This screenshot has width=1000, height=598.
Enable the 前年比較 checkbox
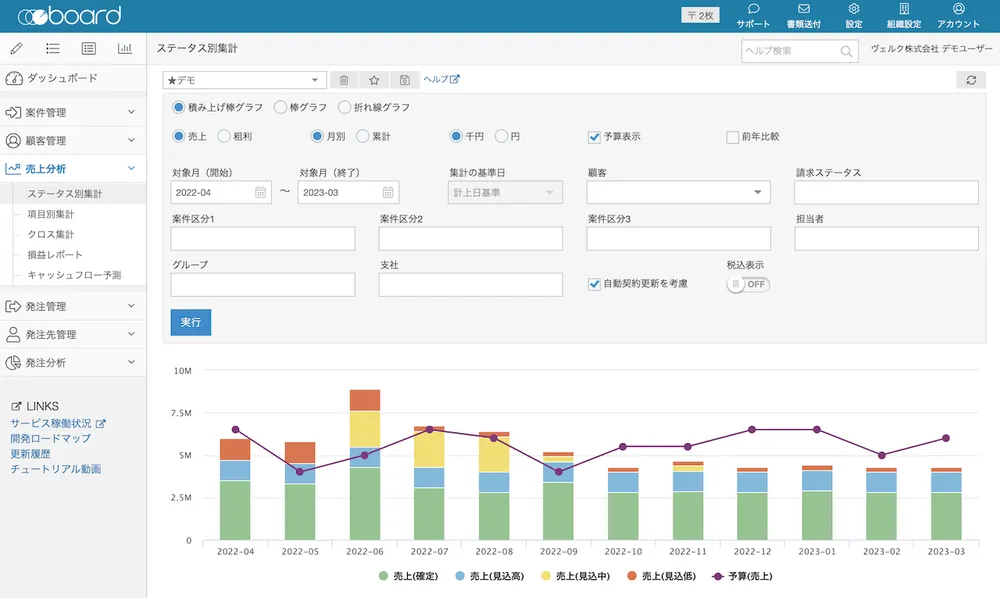[732, 136]
